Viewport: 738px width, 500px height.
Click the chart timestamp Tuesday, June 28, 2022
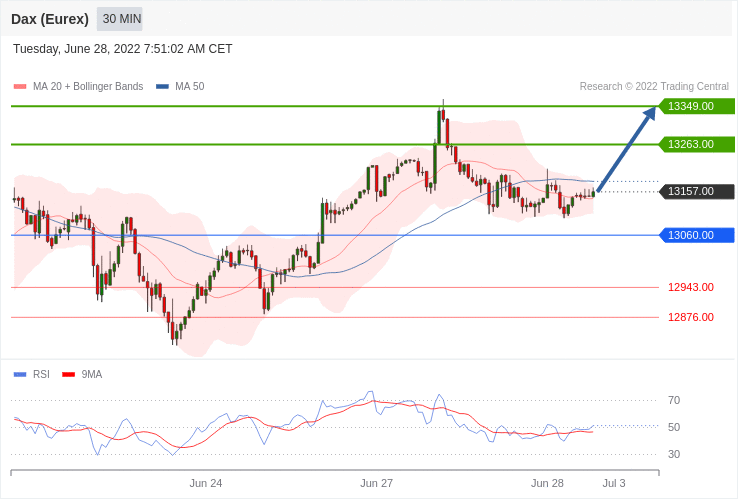coord(123,49)
